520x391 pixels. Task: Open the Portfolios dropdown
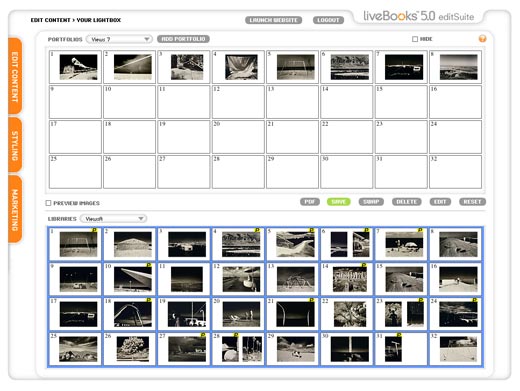point(119,39)
